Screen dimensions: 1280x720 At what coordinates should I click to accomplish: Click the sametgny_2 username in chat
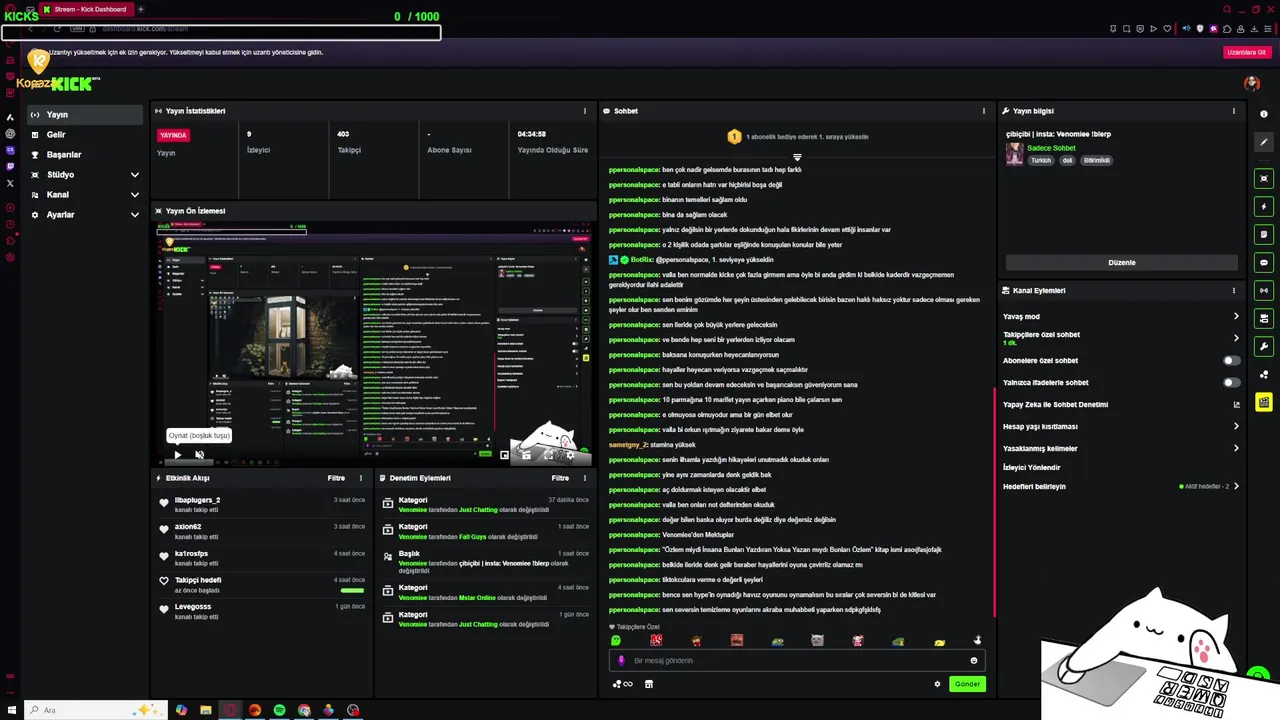click(x=628, y=444)
